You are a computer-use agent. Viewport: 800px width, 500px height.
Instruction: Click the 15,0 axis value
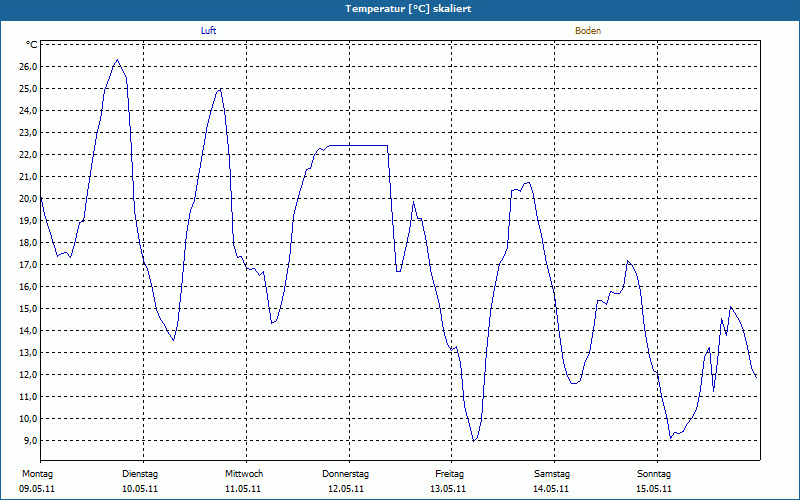pyautogui.click(x=28, y=308)
